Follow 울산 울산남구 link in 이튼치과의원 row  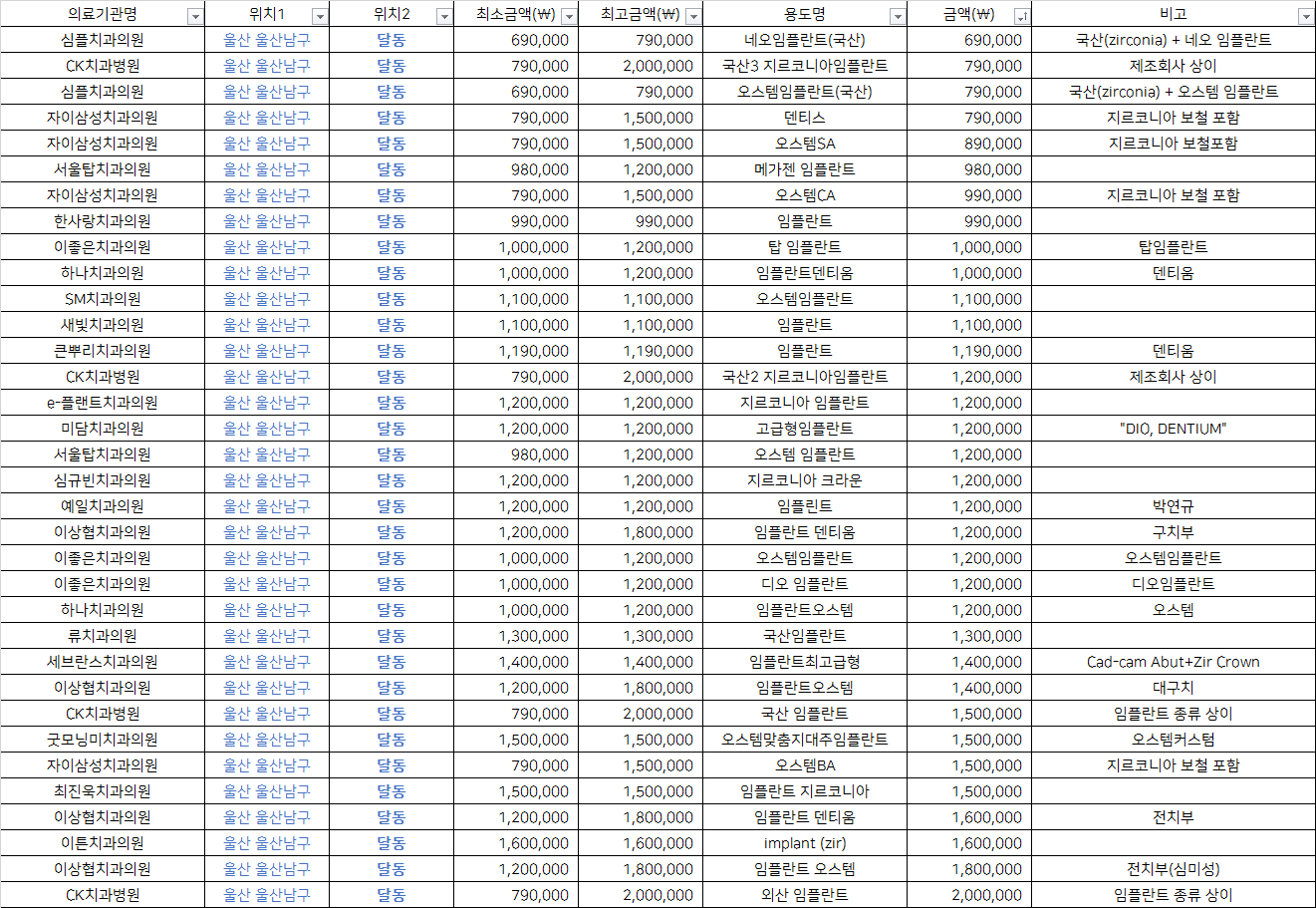coord(267,843)
